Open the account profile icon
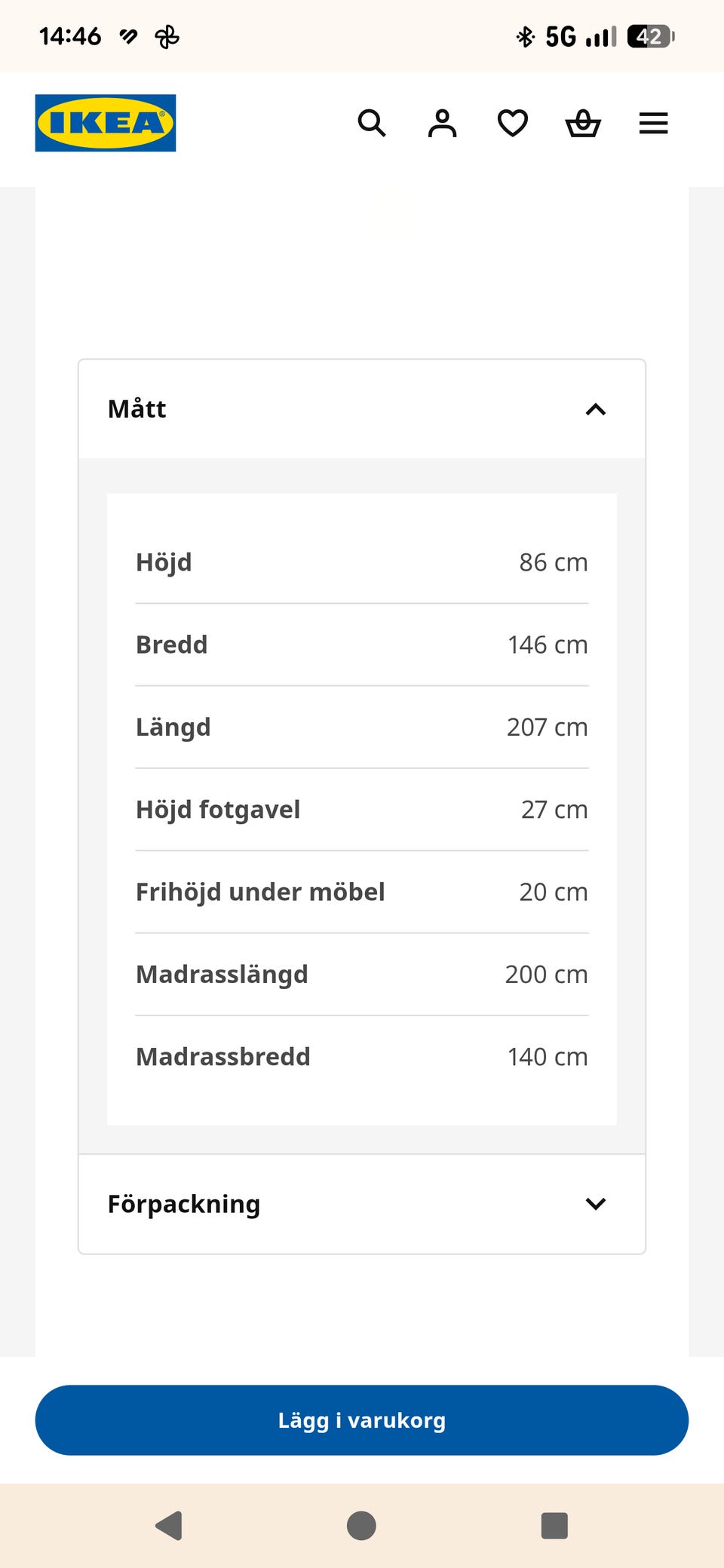 coord(442,123)
